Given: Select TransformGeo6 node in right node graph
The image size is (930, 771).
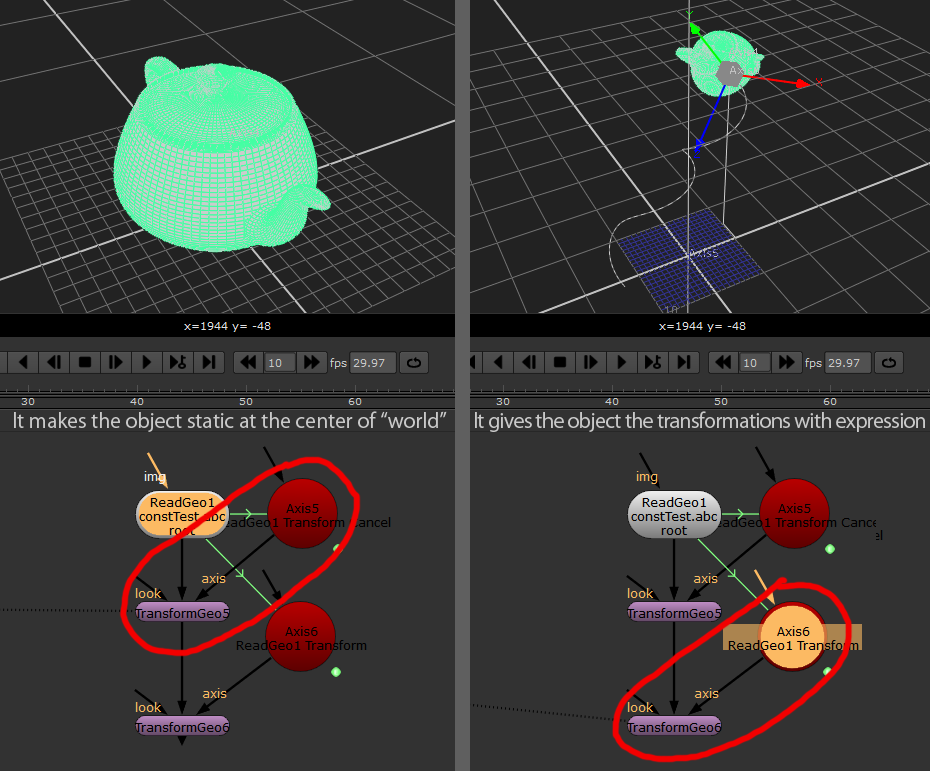Looking at the screenshot, I should coord(674,726).
